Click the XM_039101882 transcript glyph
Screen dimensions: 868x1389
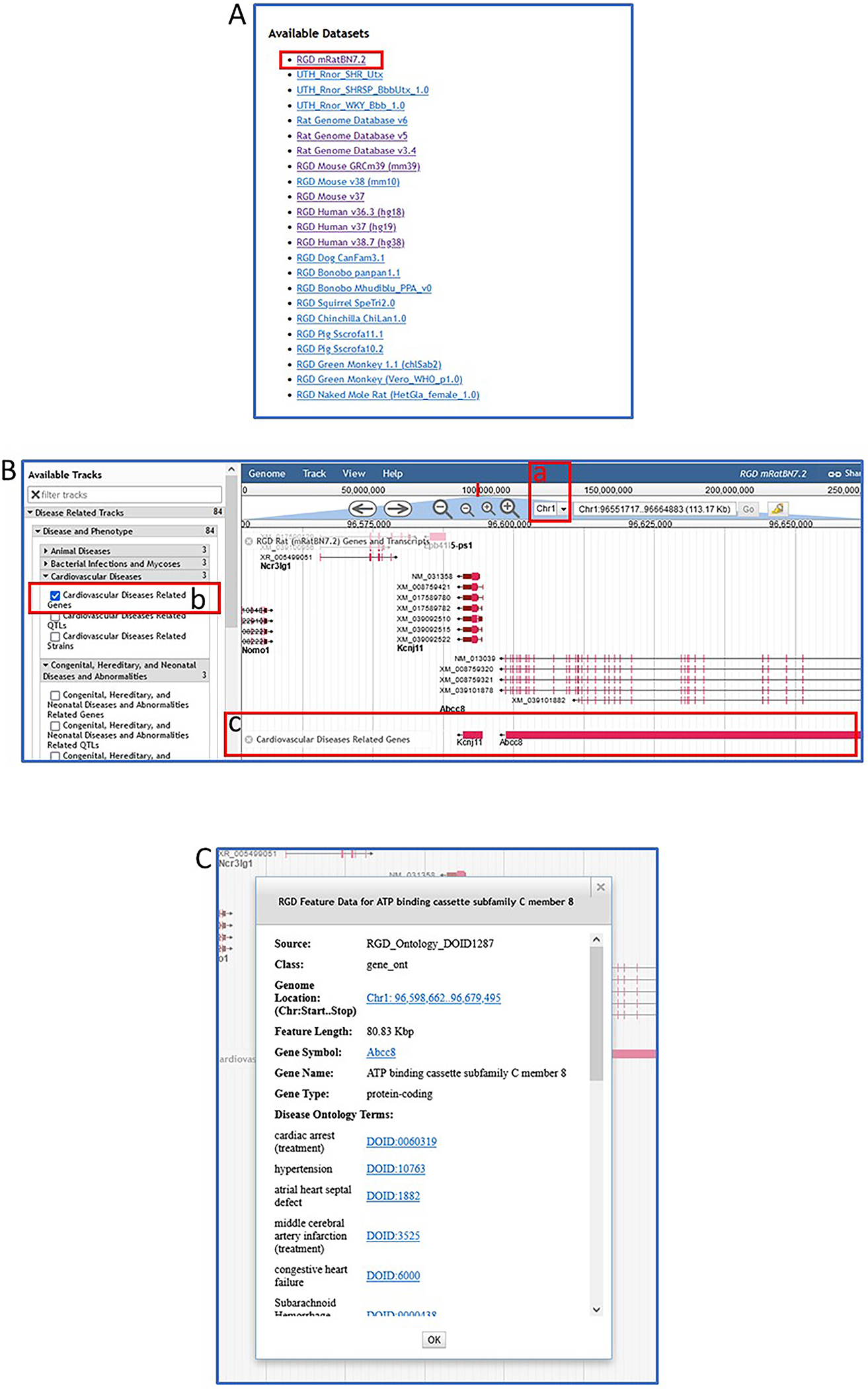[717, 700]
